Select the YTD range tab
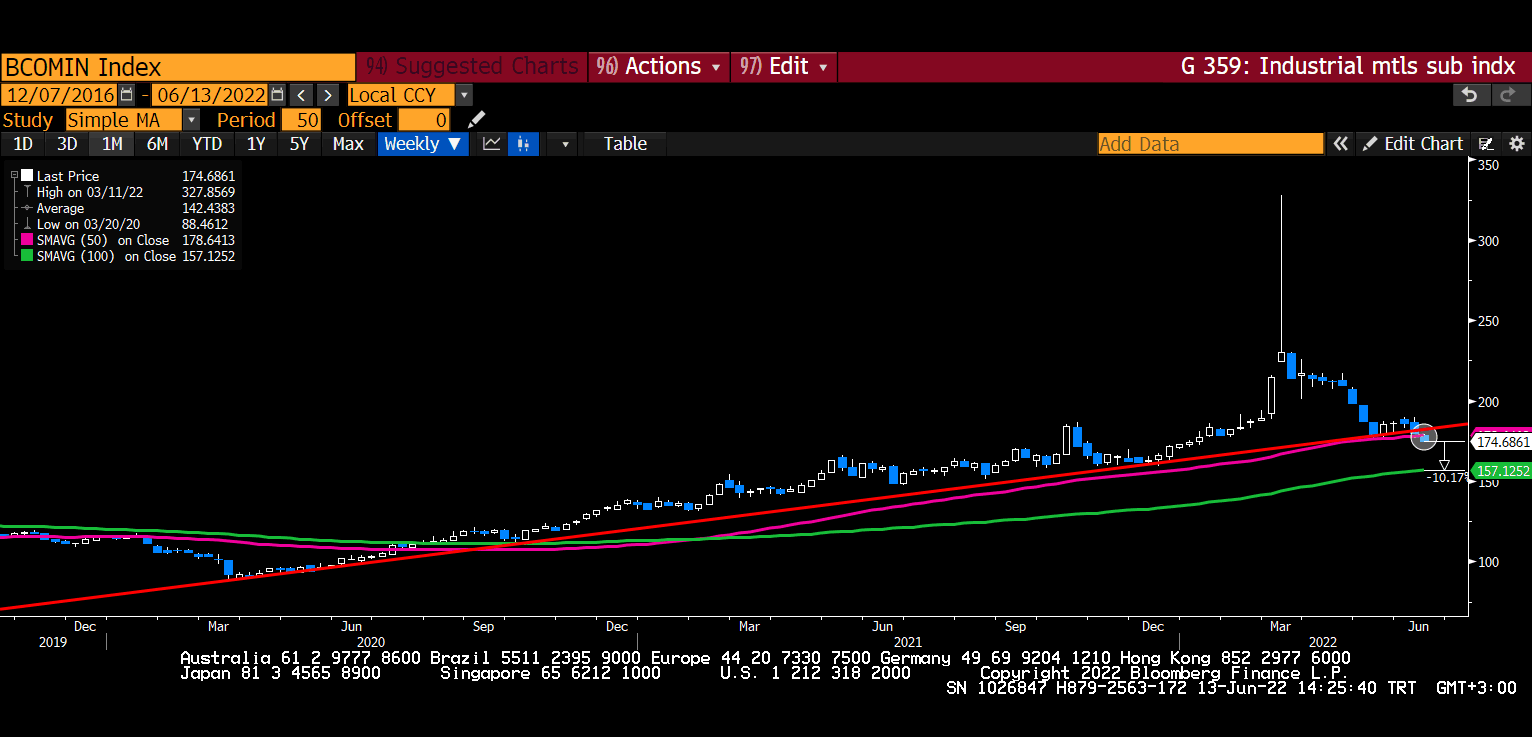 tap(207, 144)
